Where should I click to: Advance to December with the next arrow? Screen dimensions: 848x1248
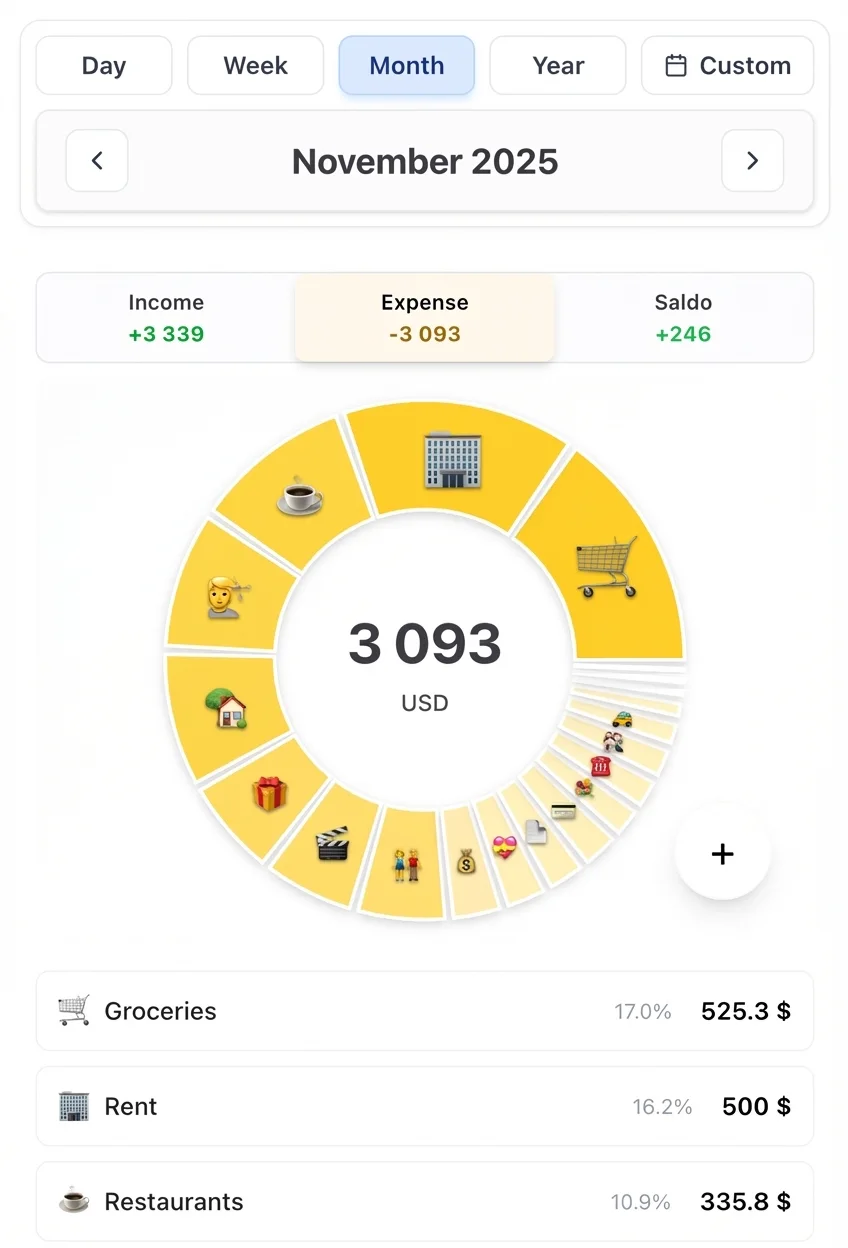(752, 161)
